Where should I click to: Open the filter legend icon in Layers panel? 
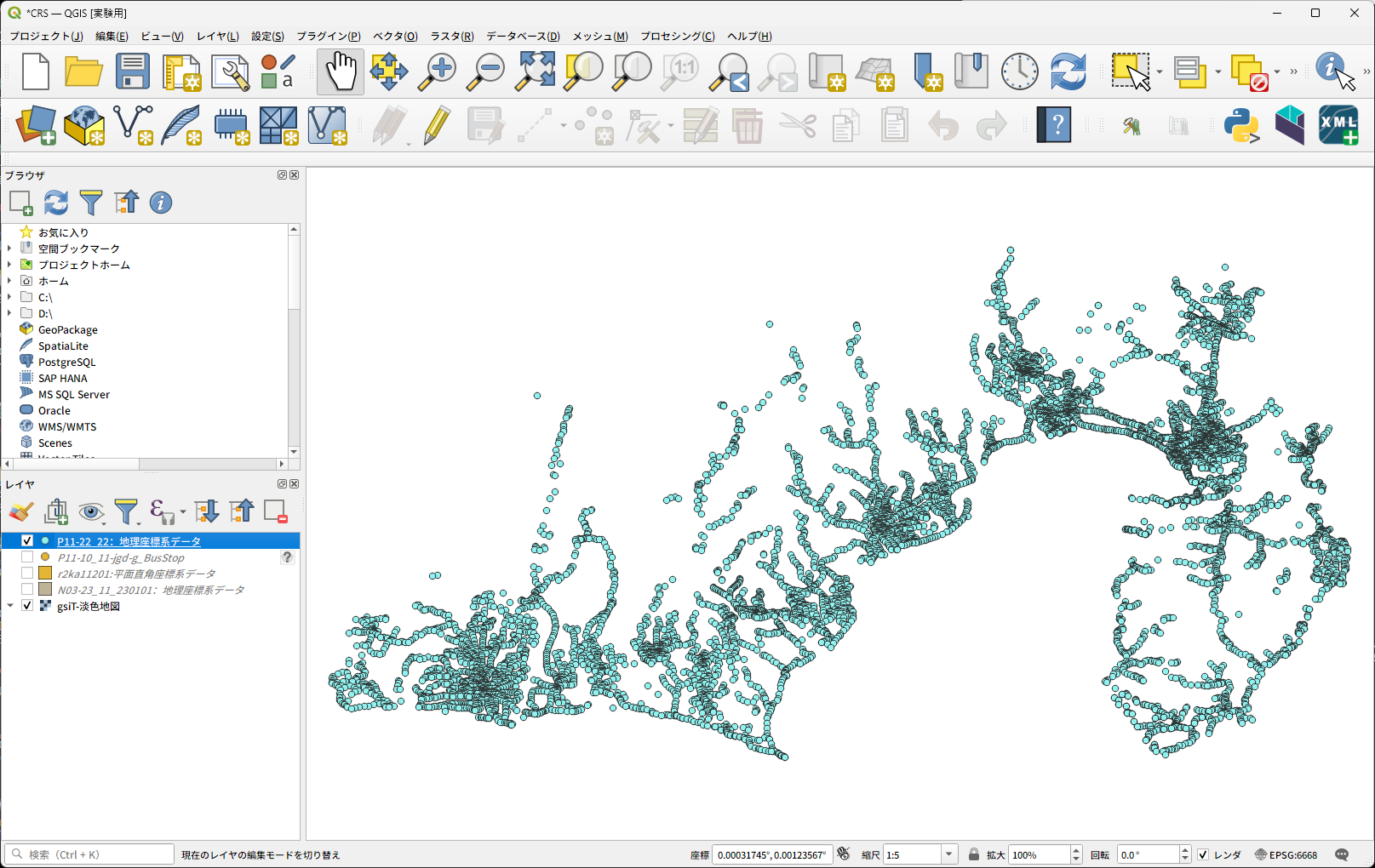pyautogui.click(x=126, y=511)
